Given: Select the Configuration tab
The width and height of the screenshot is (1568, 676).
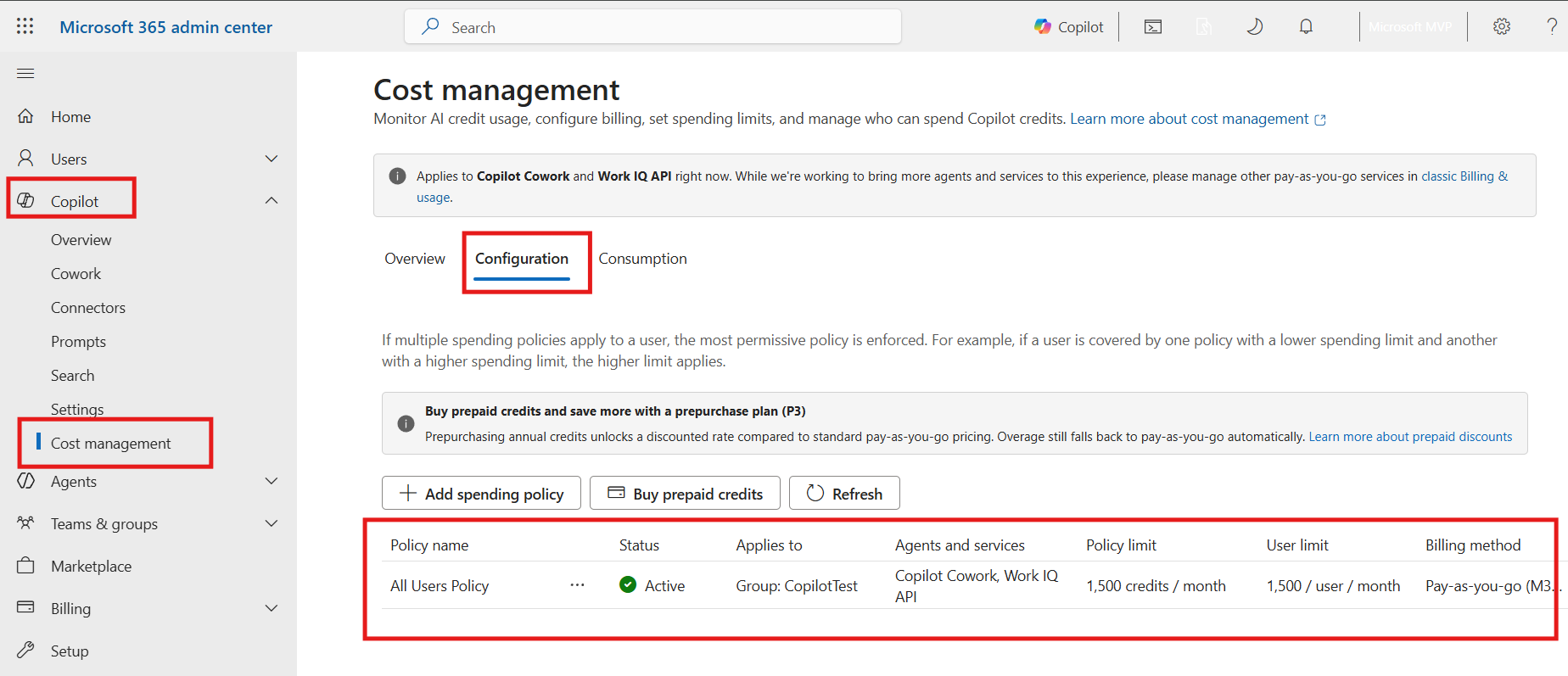Looking at the screenshot, I should pos(522,259).
